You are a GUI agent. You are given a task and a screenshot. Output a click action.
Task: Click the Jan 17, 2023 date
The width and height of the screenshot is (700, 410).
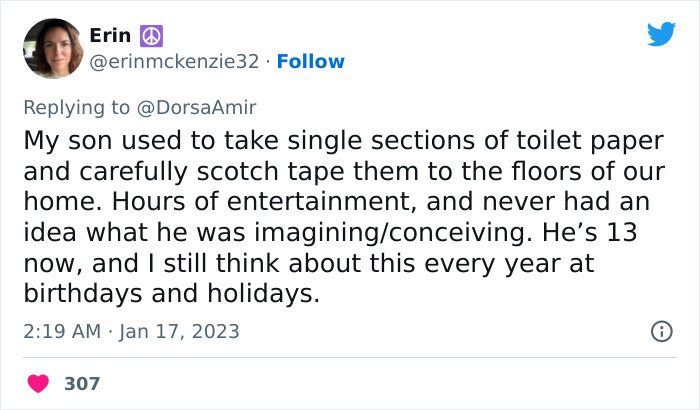180,331
